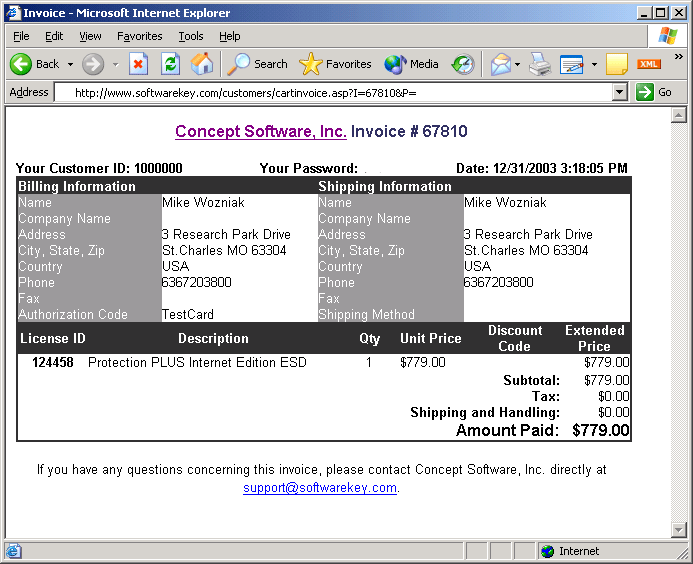Screen dimensions: 693x564
Task: Click the orange XML toolbar icon
Action: [x=649, y=65]
